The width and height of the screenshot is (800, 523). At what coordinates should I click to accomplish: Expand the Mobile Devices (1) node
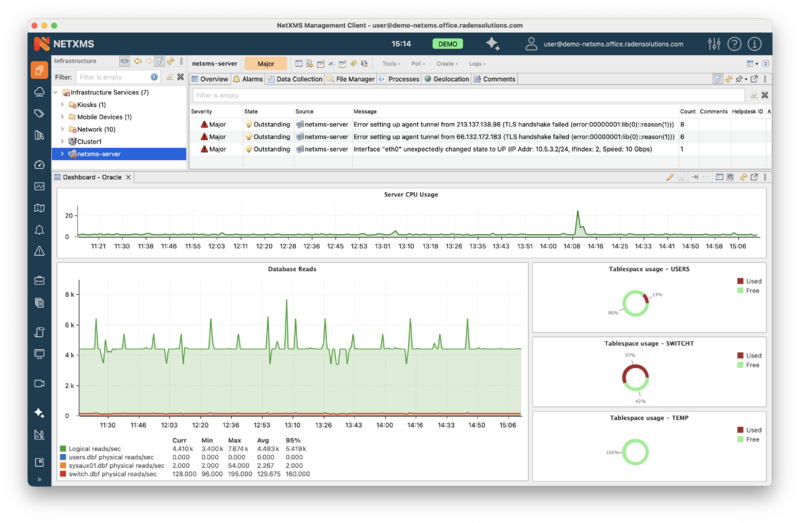(x=62, y=117)
